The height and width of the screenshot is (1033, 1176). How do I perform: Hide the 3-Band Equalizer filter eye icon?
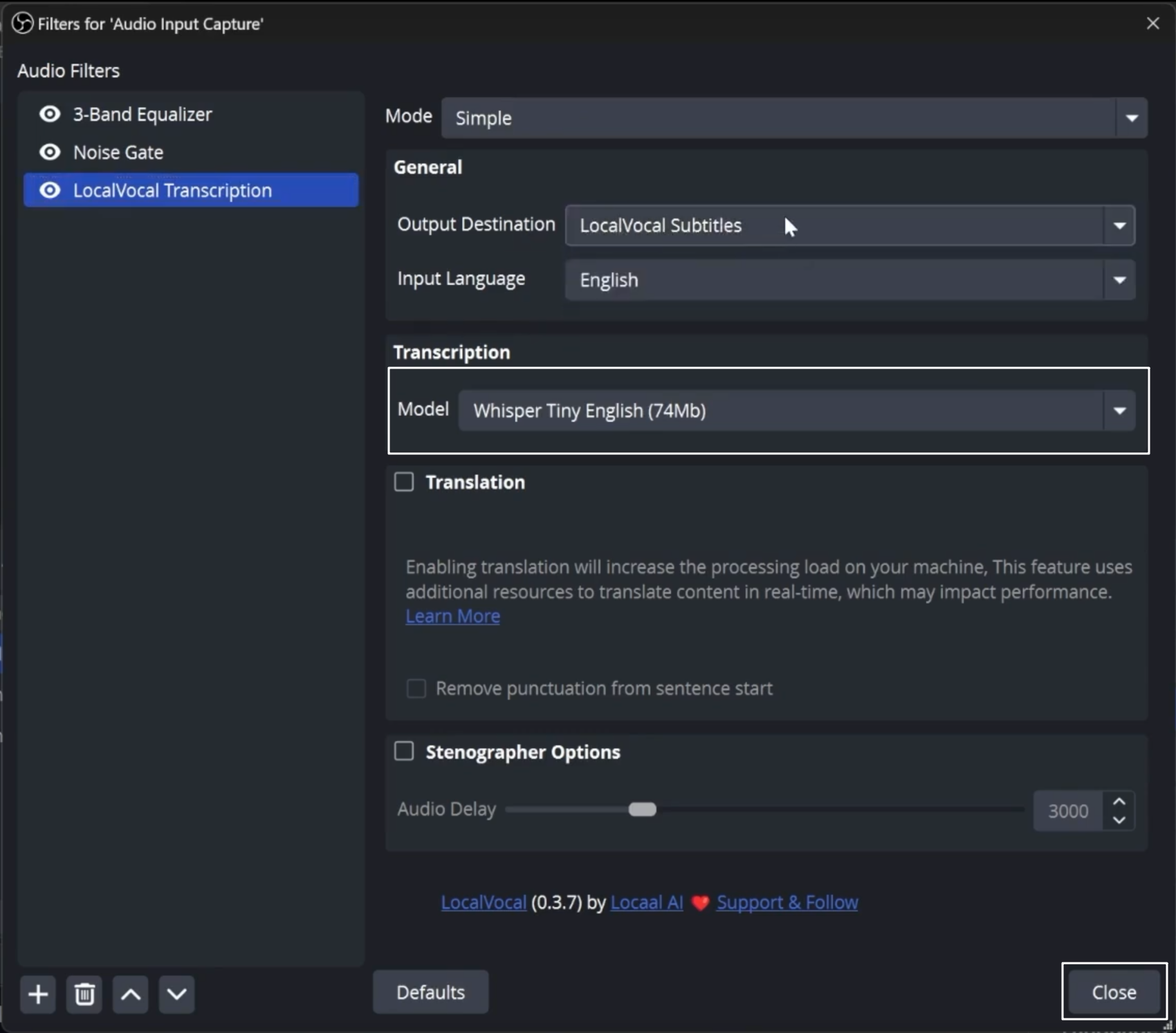click(50, 114)
